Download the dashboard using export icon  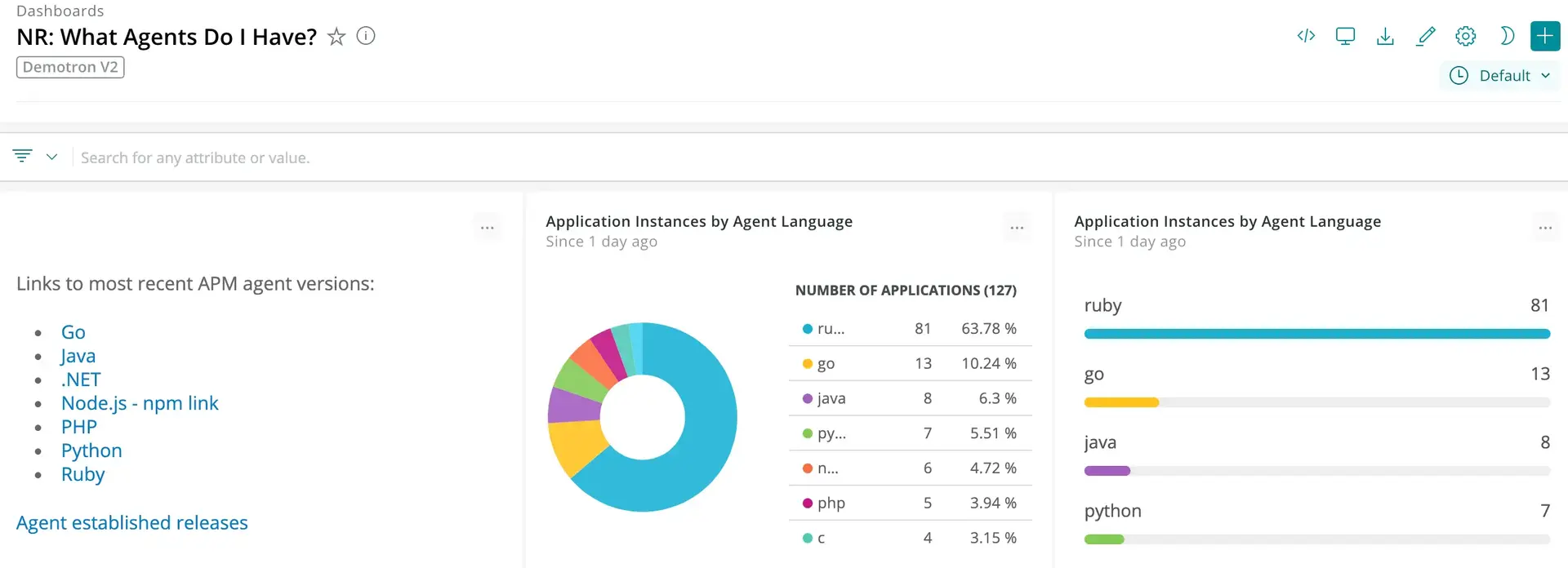pyautogui.click(x=1385, y=36)
